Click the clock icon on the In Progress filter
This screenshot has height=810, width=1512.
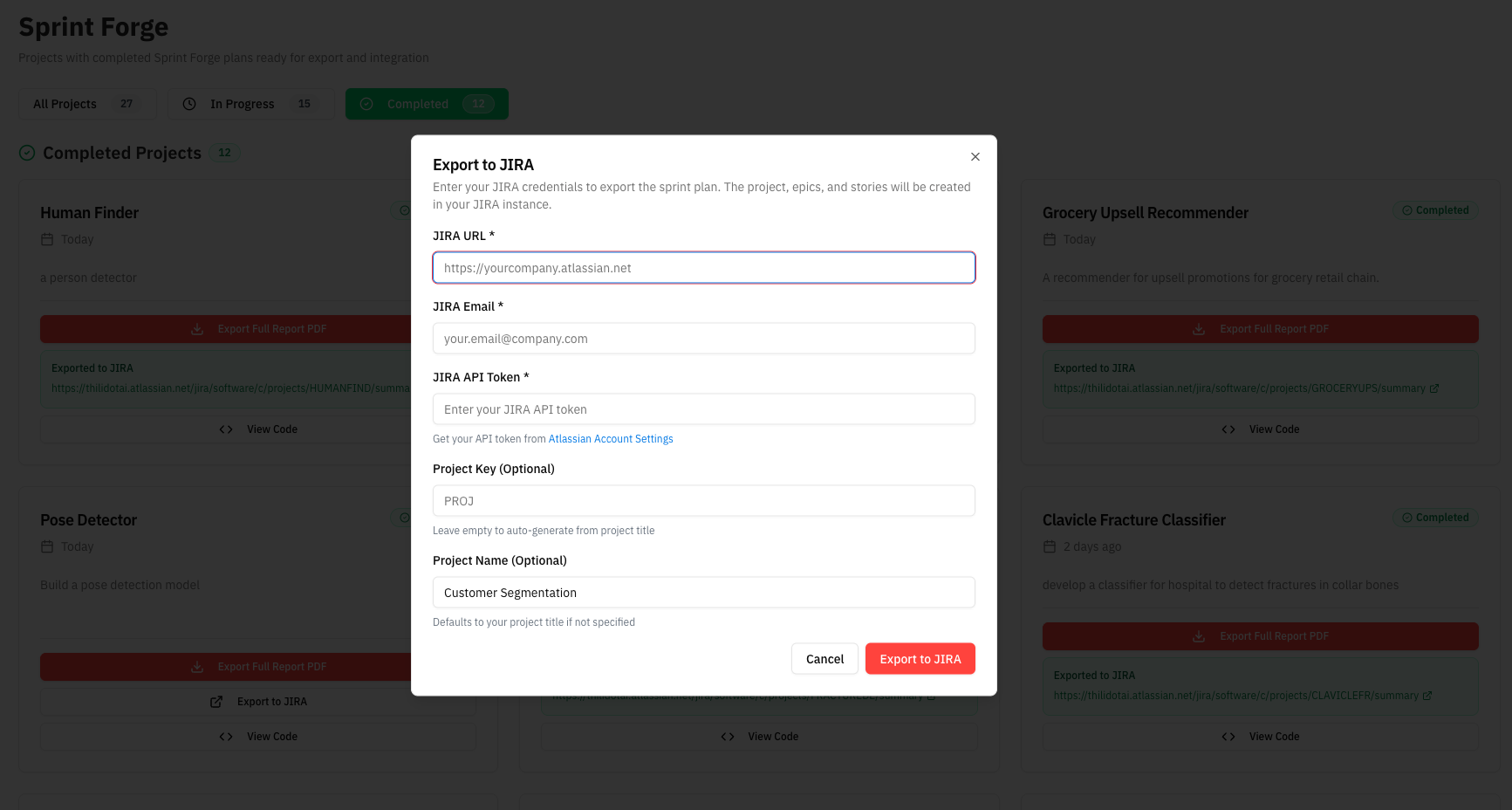[x=189, y=103]
